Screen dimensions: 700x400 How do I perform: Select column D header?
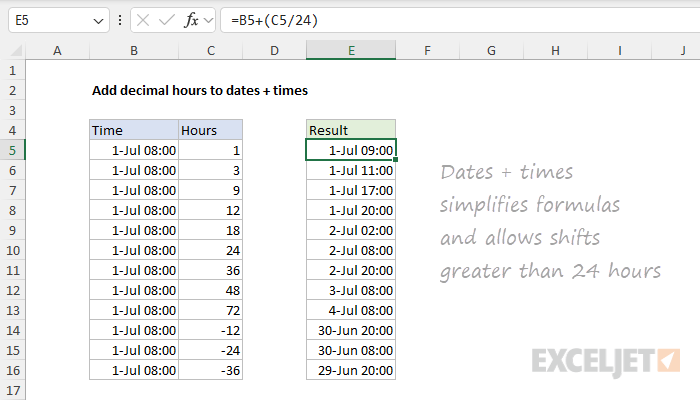(275, 50)
